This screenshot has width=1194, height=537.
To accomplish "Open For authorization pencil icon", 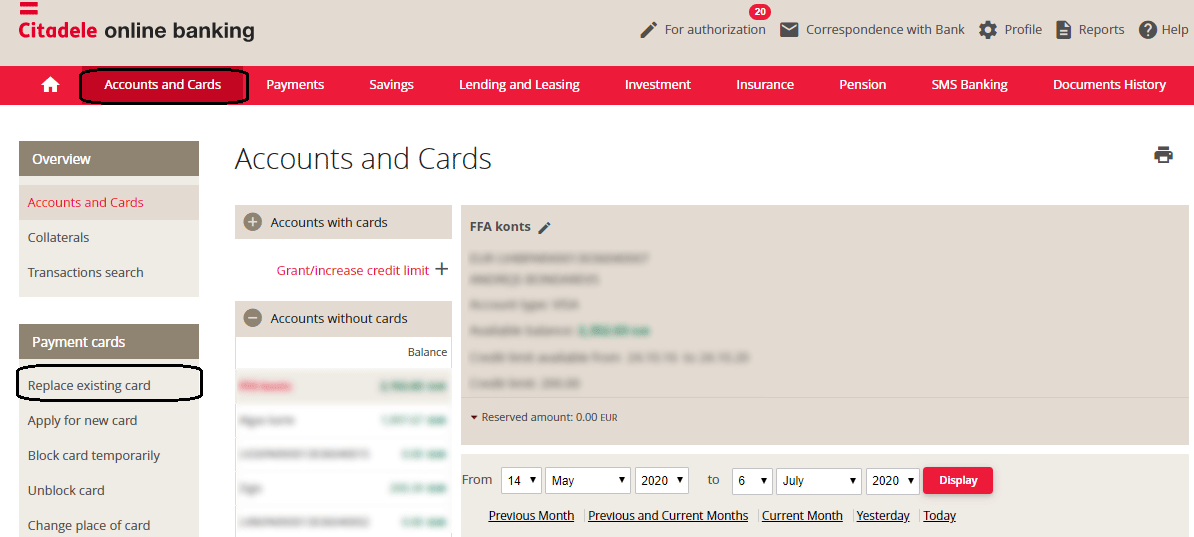I will 649,30.
